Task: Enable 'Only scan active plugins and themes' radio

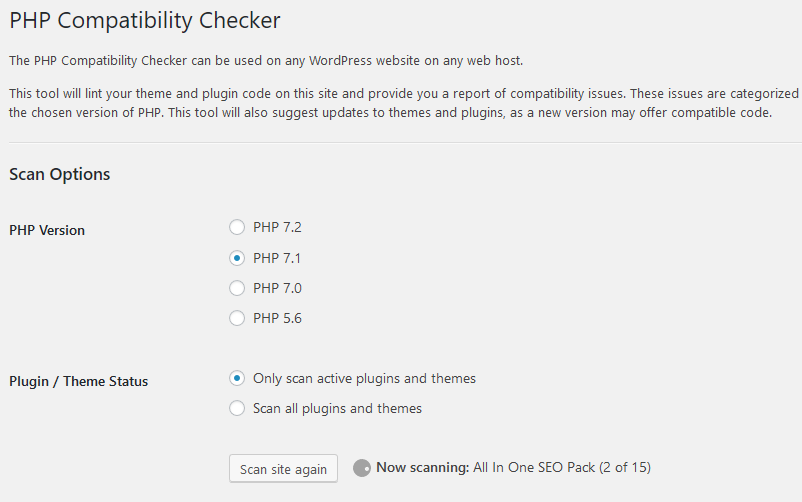Action: pos(237,378)
